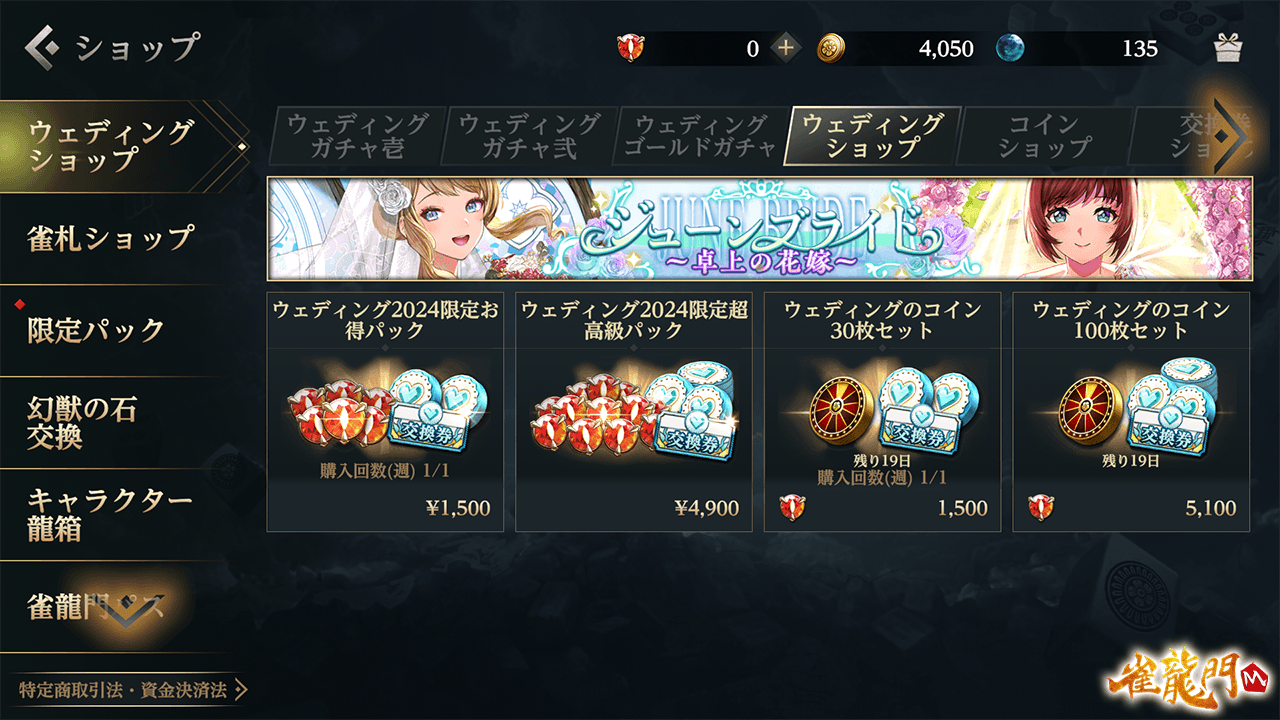Tap the red gem price icon on the 30枚セット card
This screenshot has width=1280, height=720.
coord(792,508)
